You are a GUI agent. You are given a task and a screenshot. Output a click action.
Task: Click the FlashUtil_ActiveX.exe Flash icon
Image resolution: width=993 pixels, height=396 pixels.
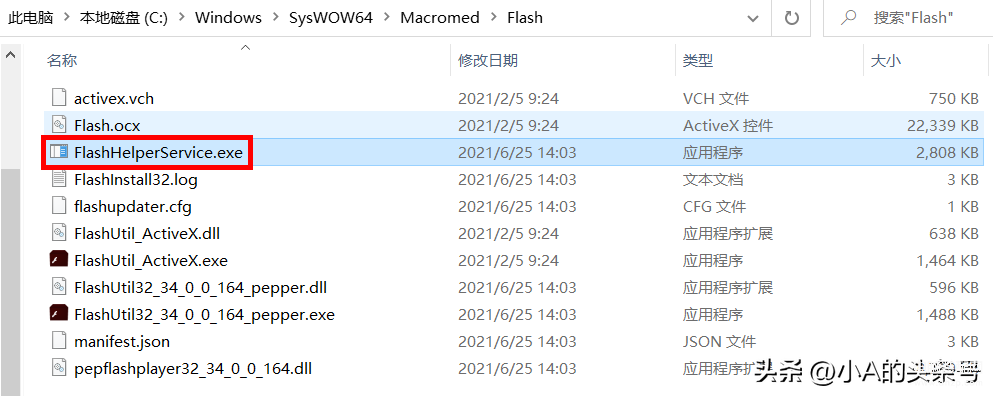58,260
